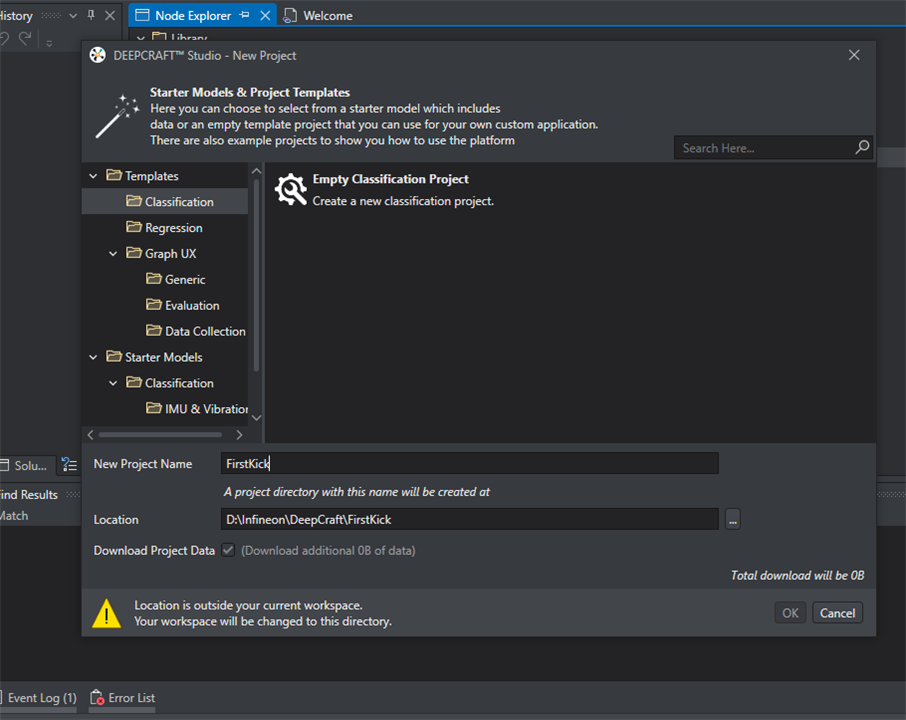Select the Generic tree item

(x=165, y=280)
